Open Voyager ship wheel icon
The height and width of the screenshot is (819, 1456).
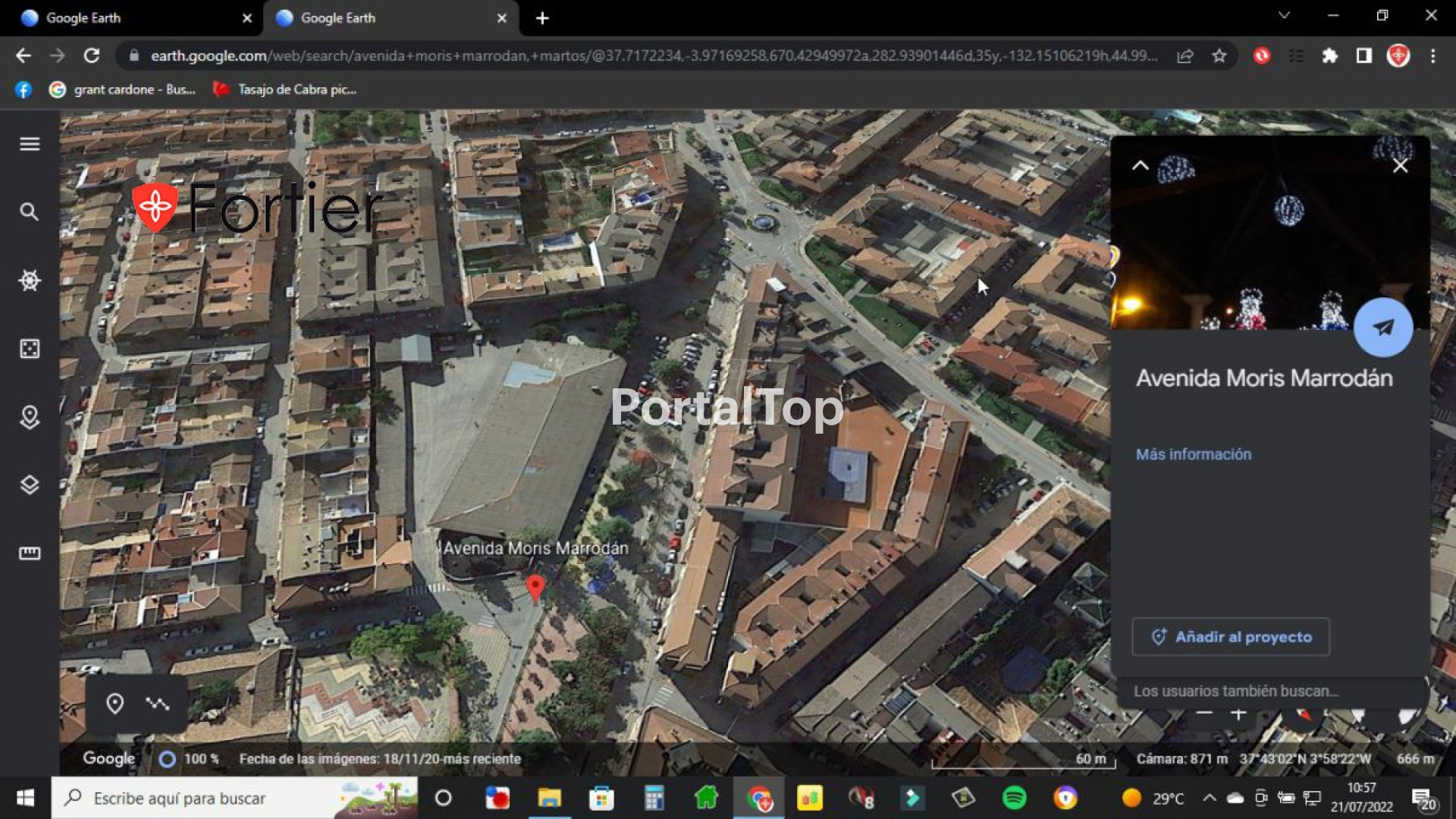[30, 281]
